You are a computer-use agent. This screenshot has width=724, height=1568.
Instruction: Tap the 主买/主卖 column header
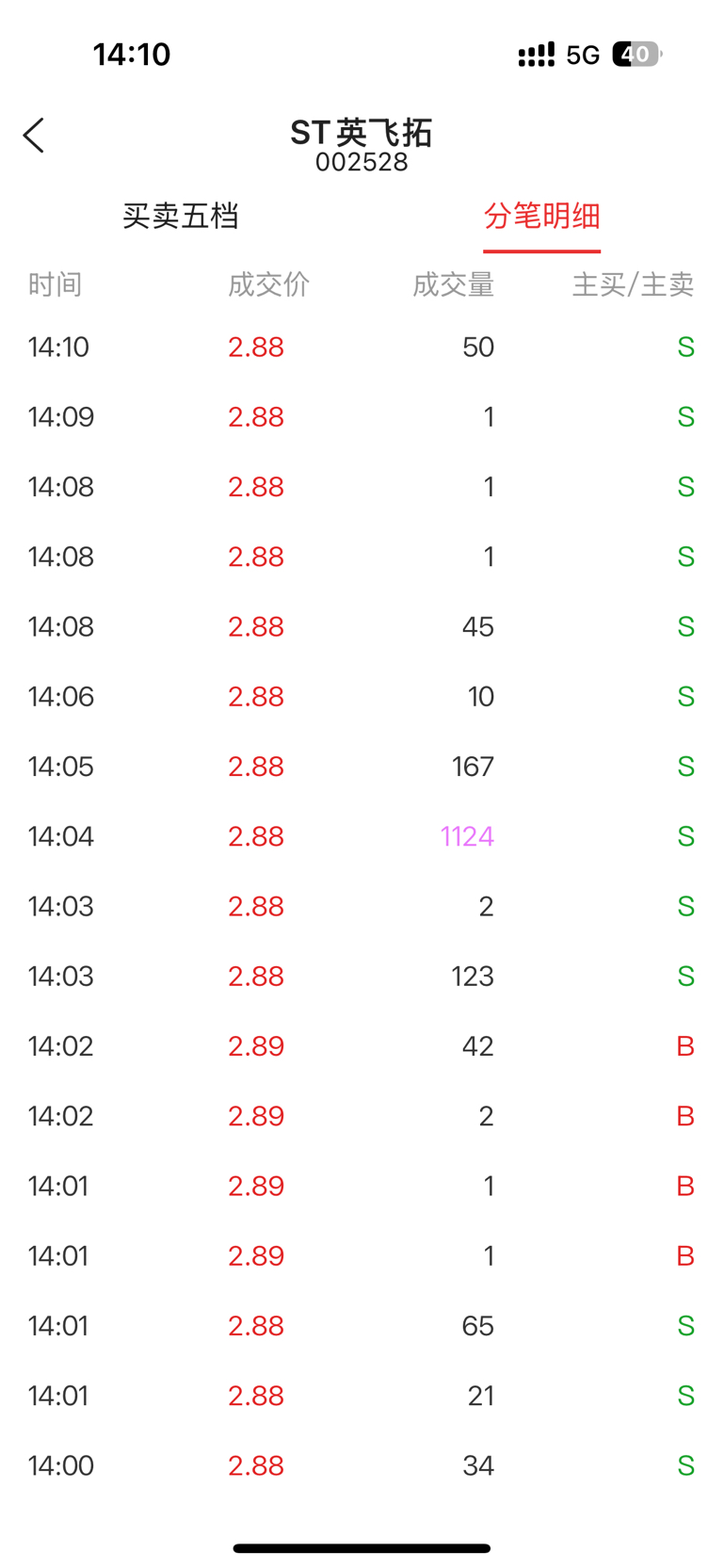coord(633,283)
